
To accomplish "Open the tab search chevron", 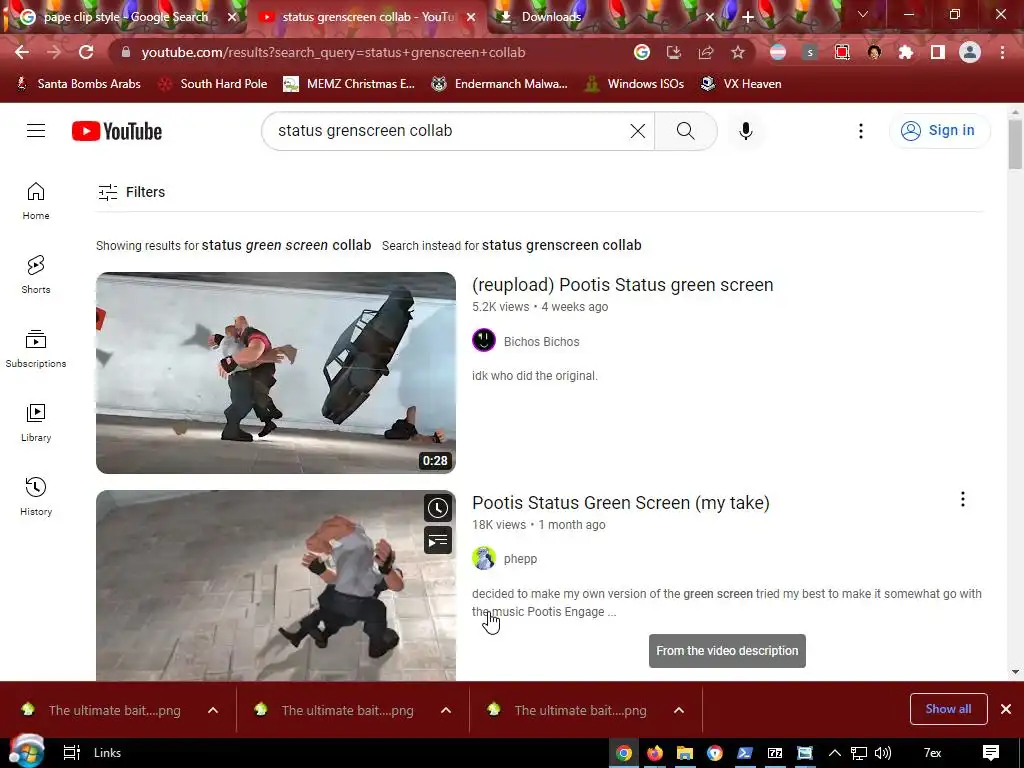I will click(x=863, y=14).
